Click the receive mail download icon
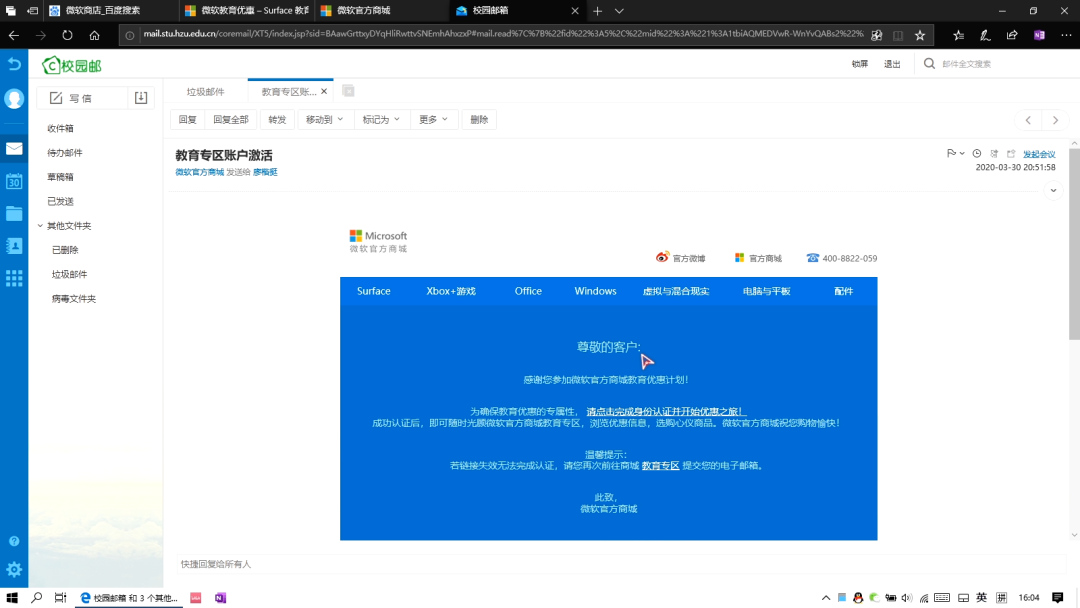The width and height of the screenshot is (1080, 608). (141, 98)
